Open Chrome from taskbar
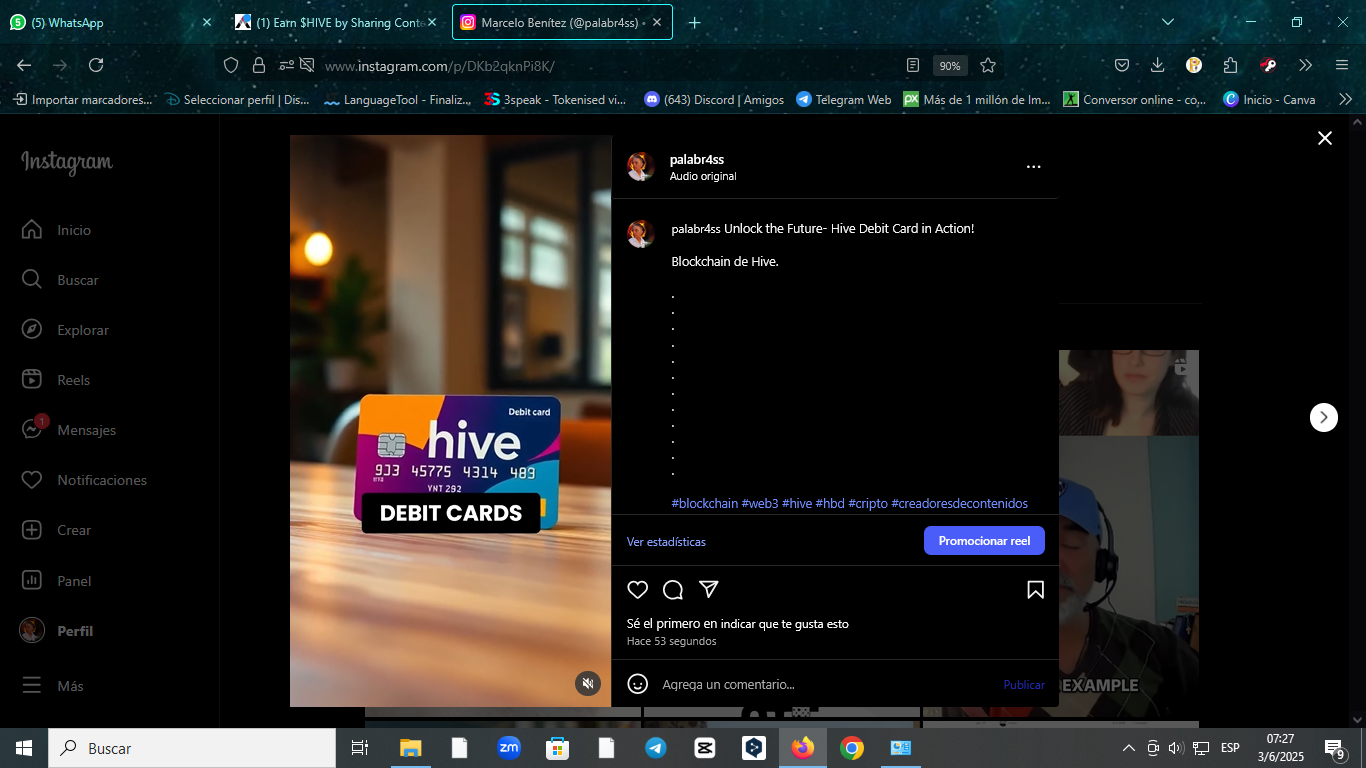 852,748
